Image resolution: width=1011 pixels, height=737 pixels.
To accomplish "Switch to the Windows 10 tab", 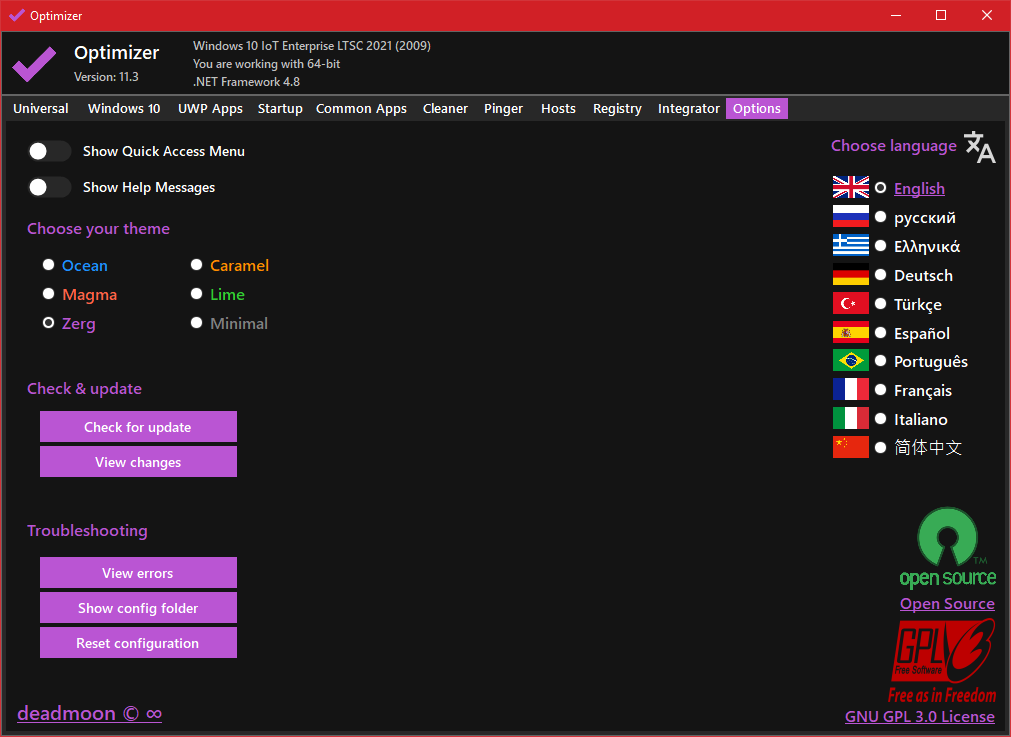I will 124,109.
